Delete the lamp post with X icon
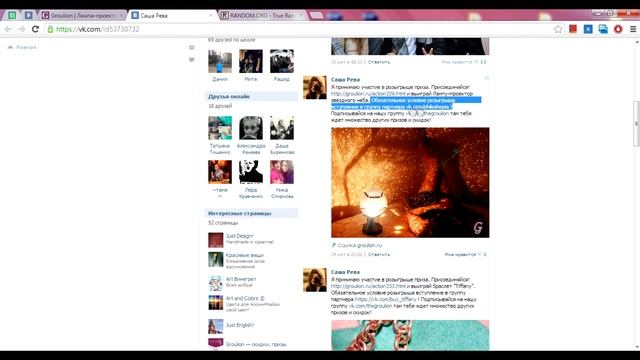 (x=486, y=78)
